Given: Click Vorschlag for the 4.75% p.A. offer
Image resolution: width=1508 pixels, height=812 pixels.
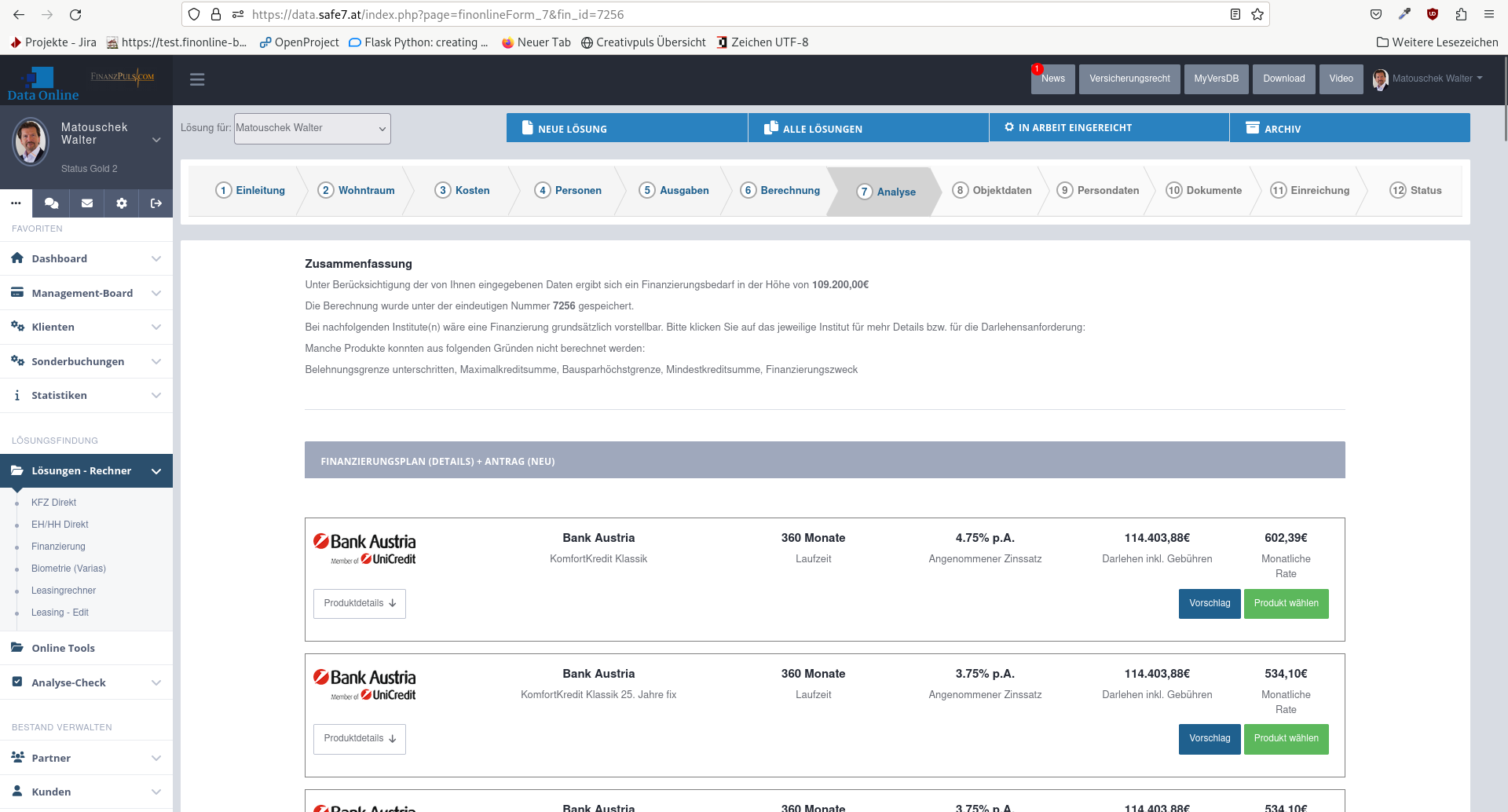Looking at the screenshot, I should click(1210, 603).
